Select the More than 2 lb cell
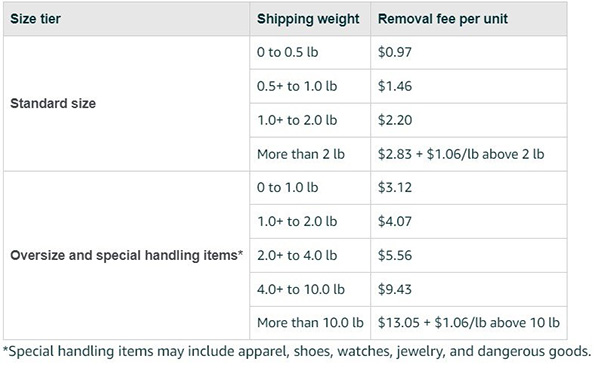This screenshot has width=600, height=371. click(310, 154)
